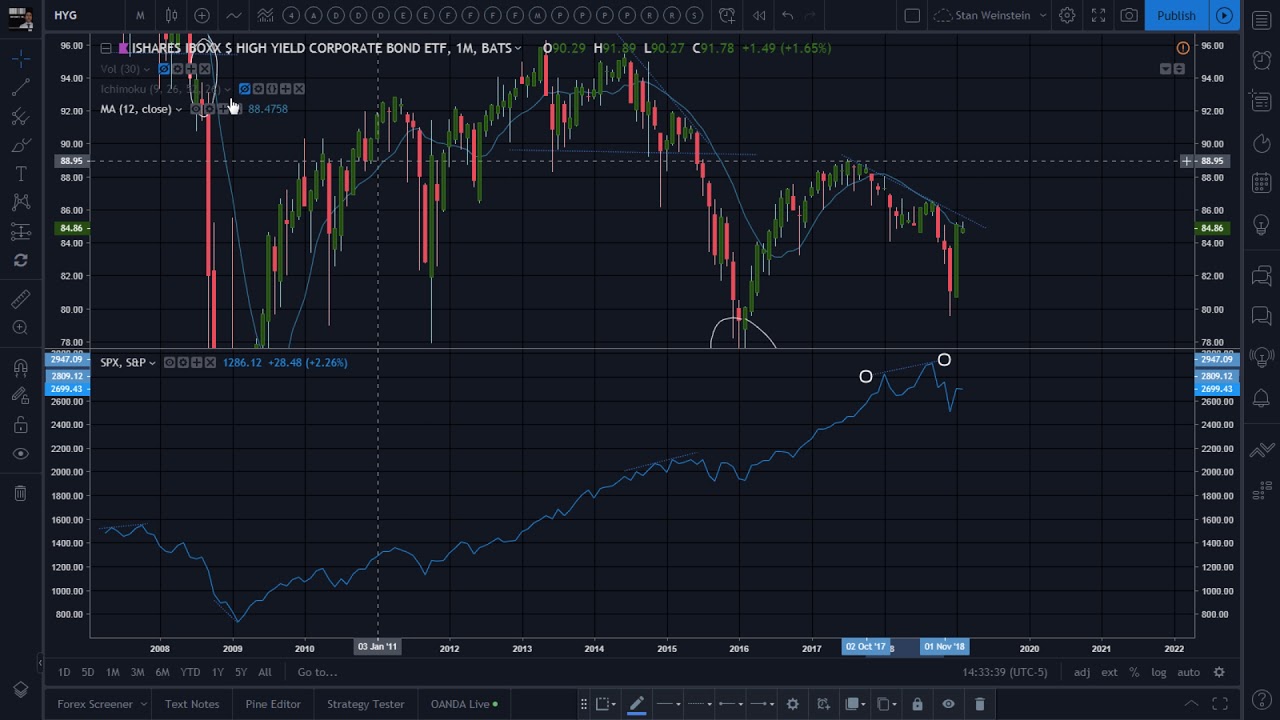Collapse the main chart legend
Screen dimensions: 1280x720
click(x=106, y=48)
